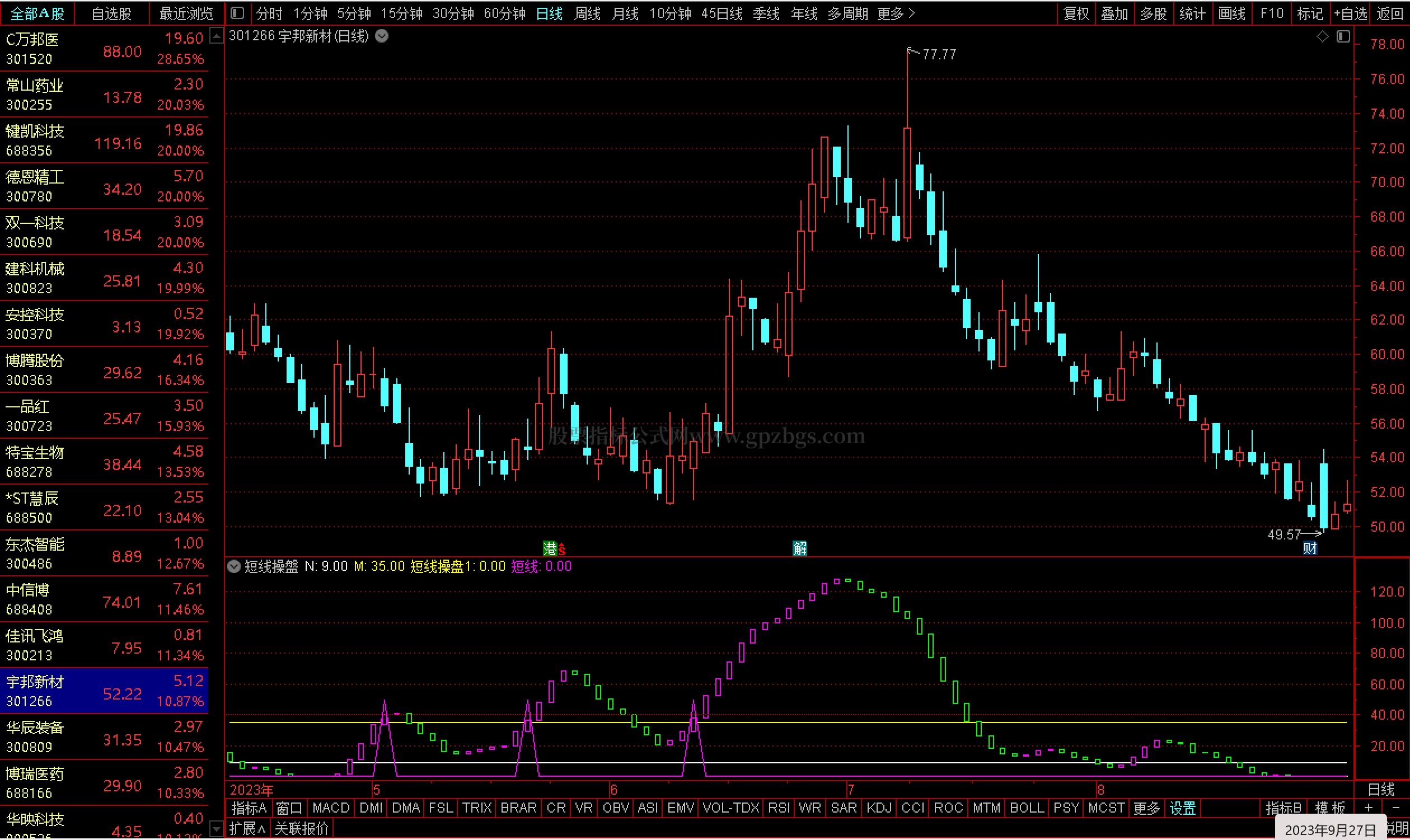Click the 77.77 high price label
The width and height of the screenshot is (1410, 840).
(x=939, y=54)
